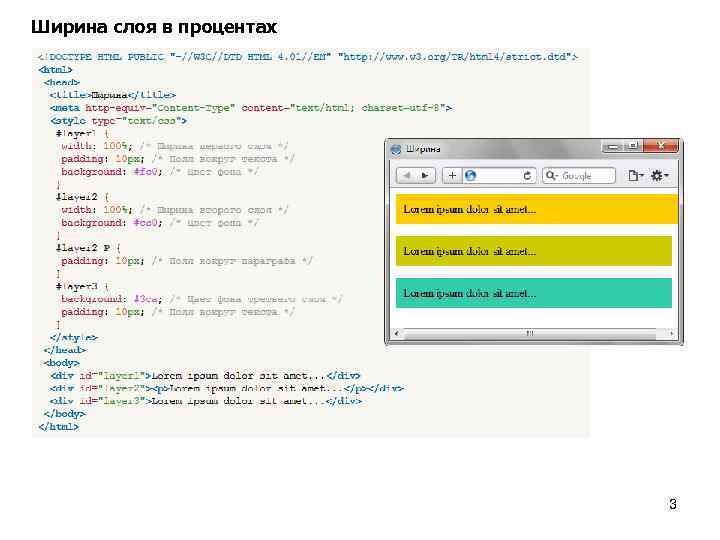Reload the page with the refresh icon
Image resolution: width=720 pixels, height=540 pixels.
(527, 175)
